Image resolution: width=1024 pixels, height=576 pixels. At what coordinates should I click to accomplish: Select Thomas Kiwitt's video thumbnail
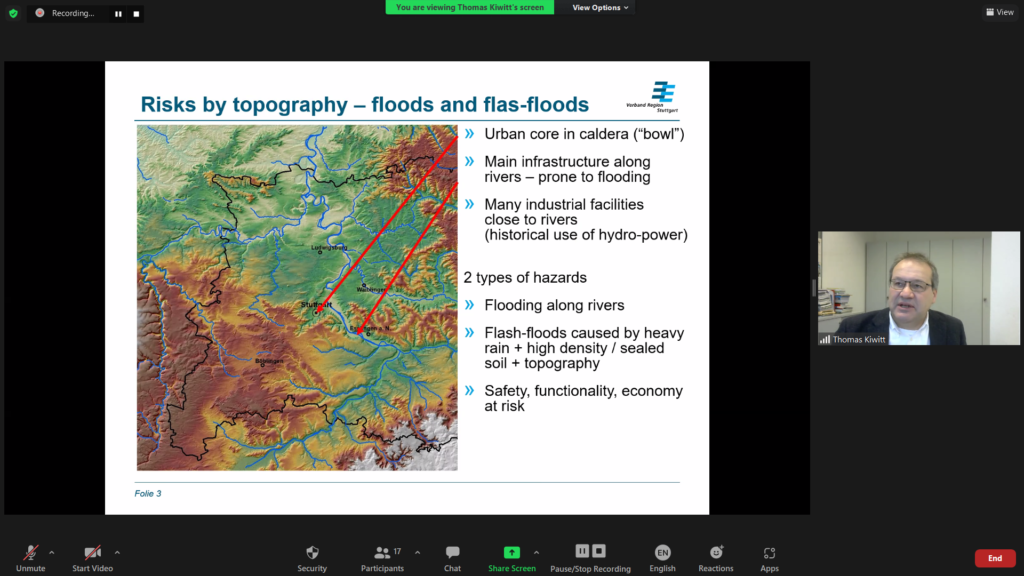tap(918, 288)
